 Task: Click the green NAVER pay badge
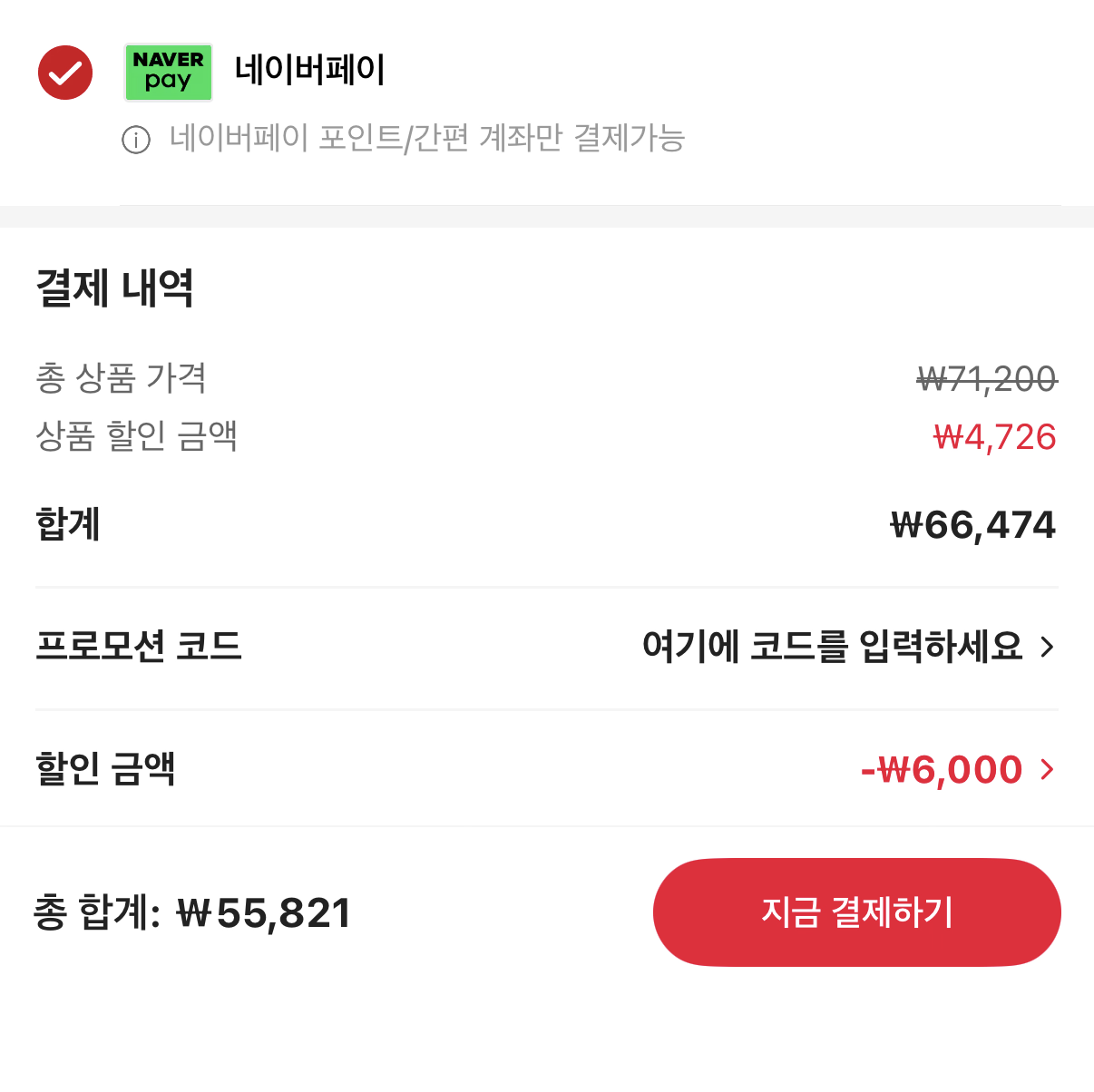(168, 72)
